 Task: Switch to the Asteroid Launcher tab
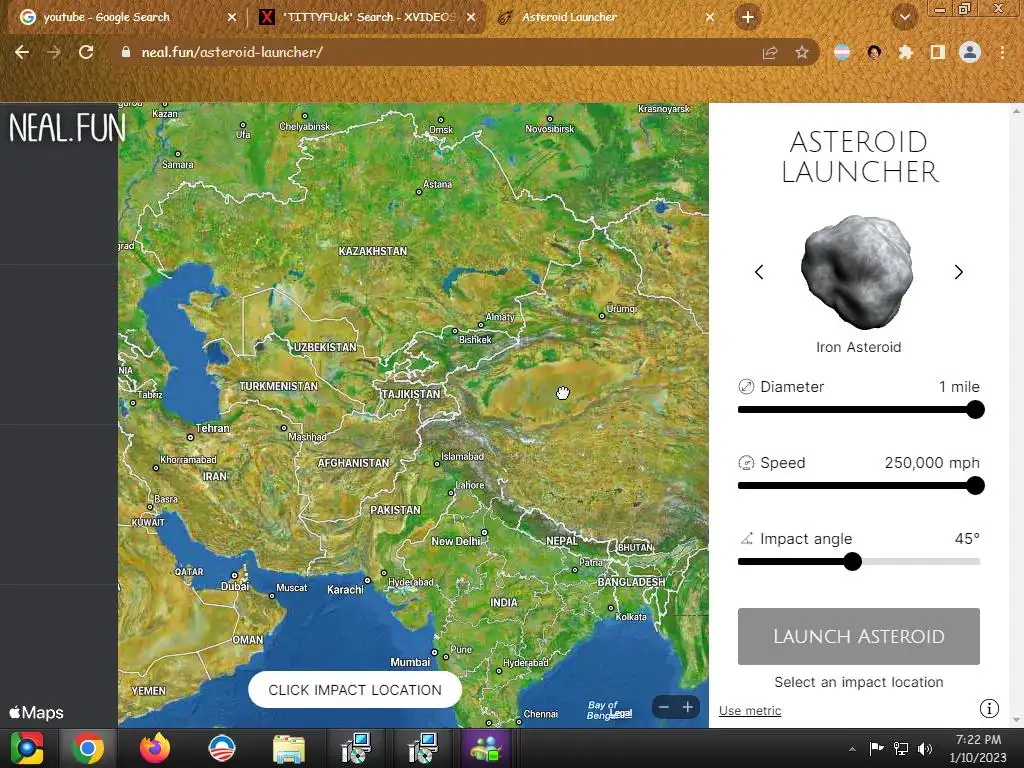tap(569, 17)
